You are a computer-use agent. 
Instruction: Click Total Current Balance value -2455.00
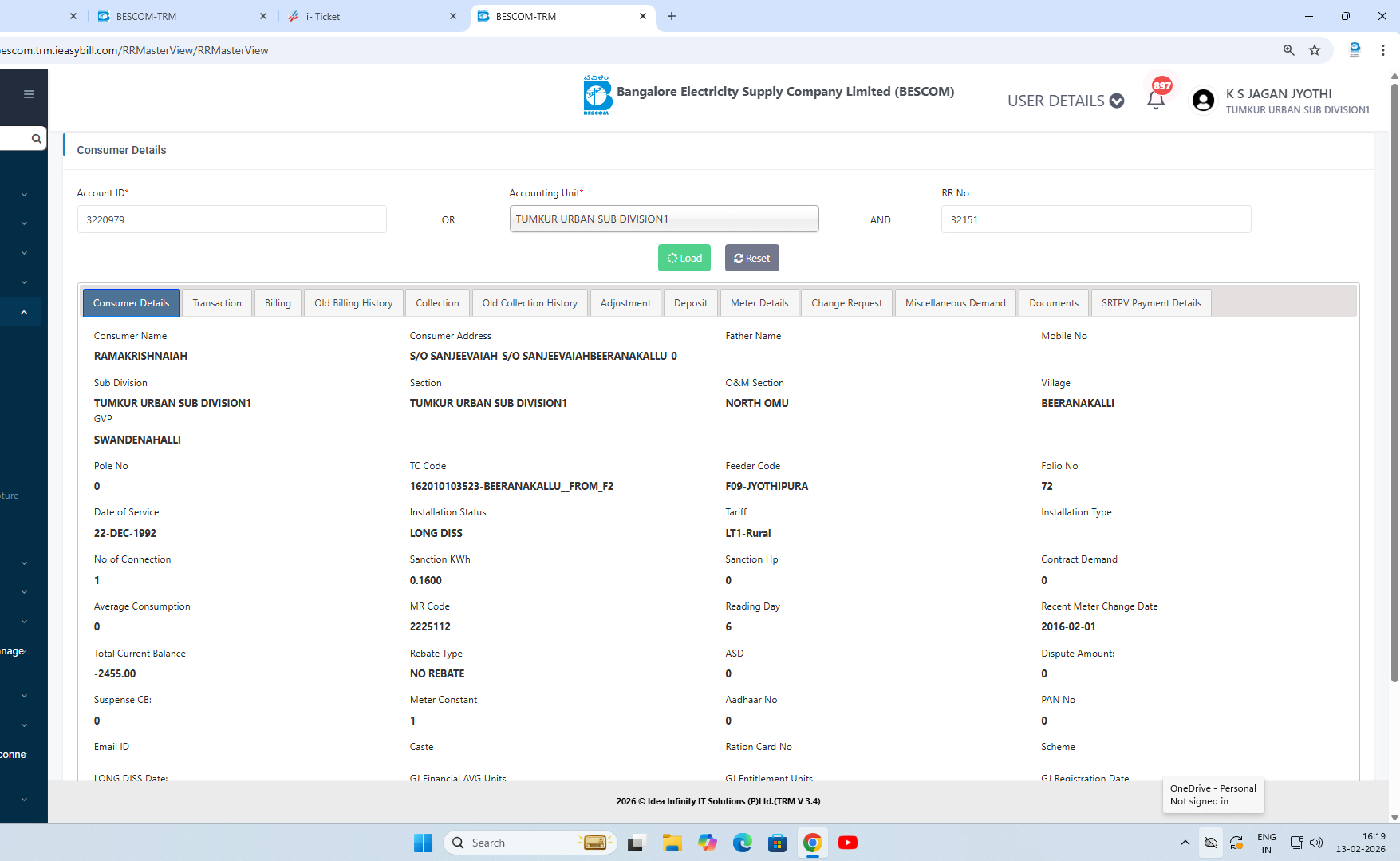tap(115, 673)
